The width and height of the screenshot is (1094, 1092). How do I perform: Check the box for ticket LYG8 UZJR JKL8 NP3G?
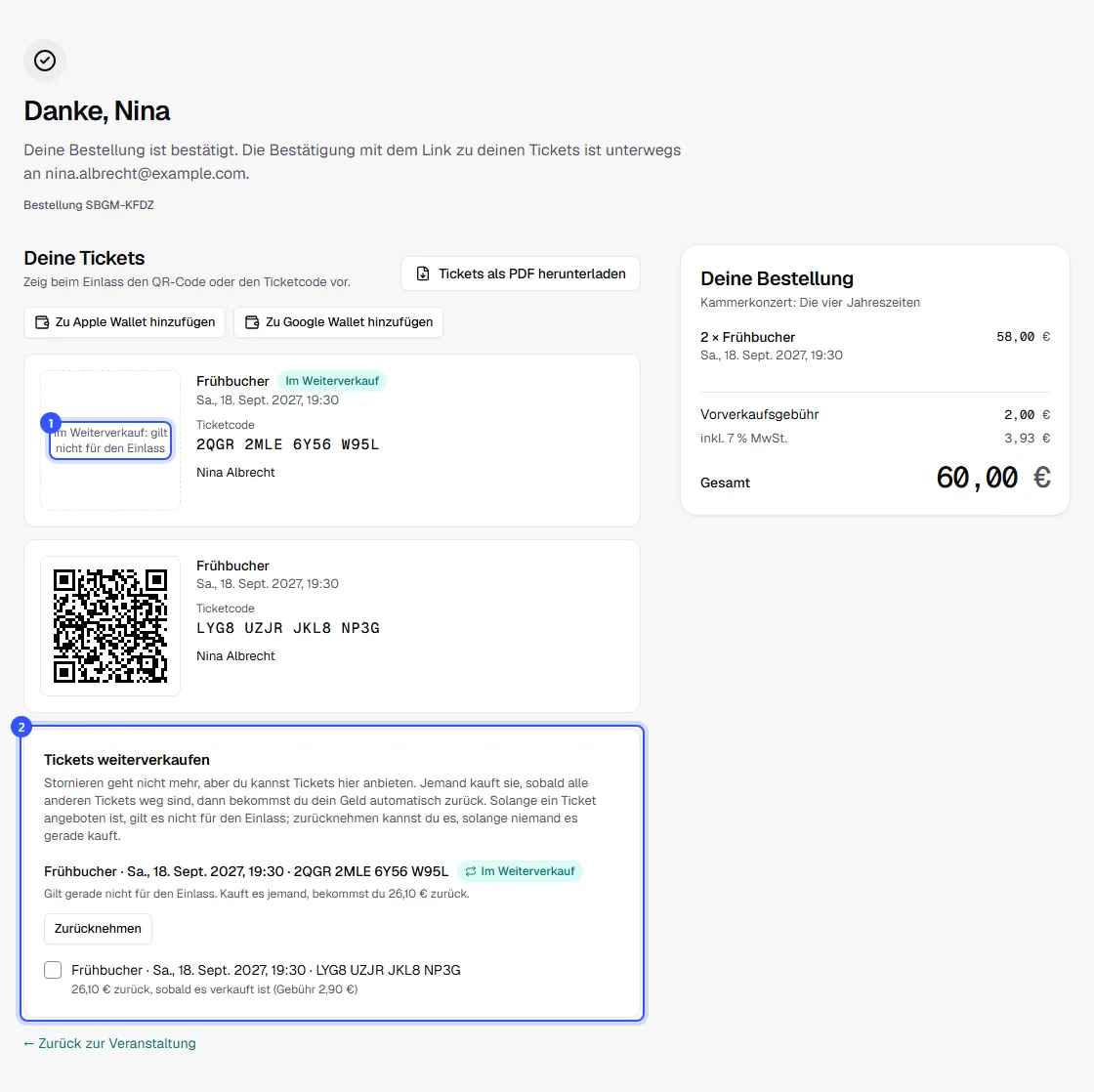pos(53,970)
